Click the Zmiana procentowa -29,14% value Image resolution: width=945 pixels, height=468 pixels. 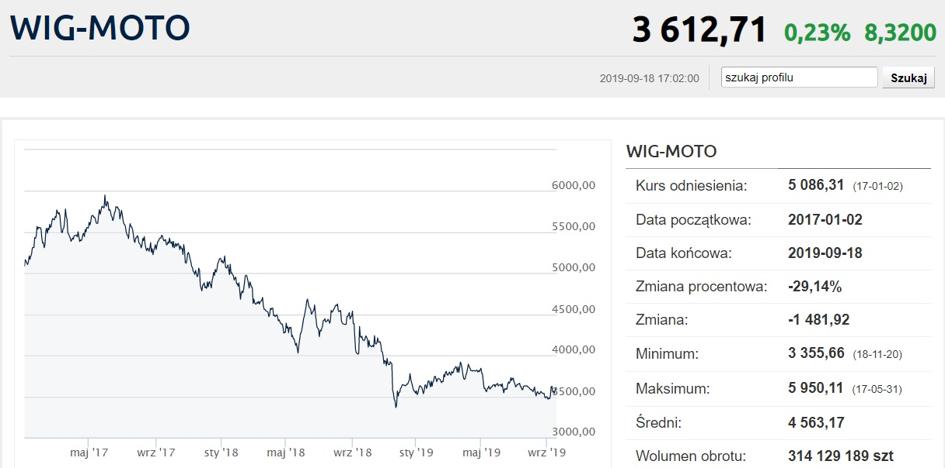814,287
